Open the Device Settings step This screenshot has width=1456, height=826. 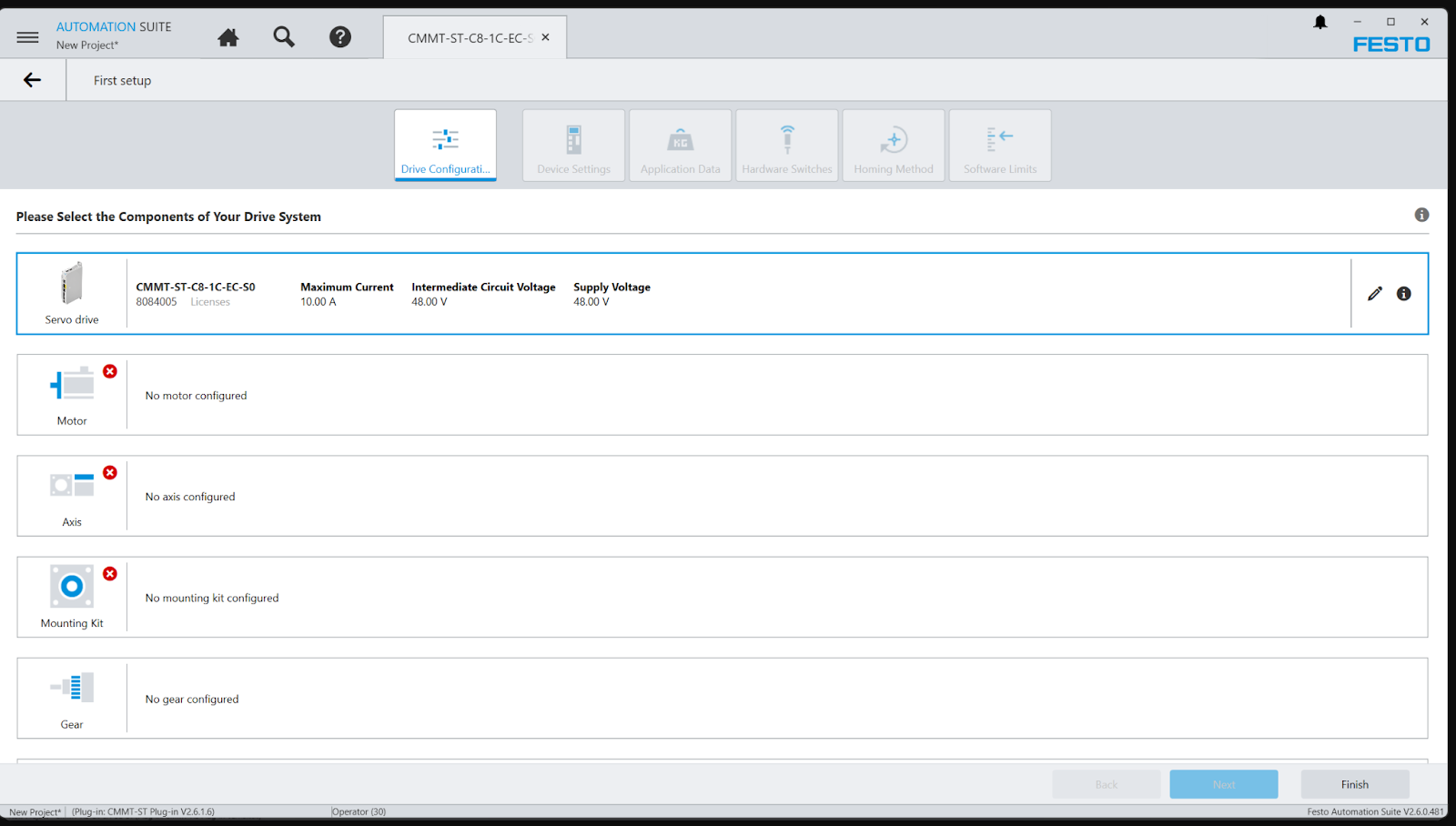click(x=574, y=146)
